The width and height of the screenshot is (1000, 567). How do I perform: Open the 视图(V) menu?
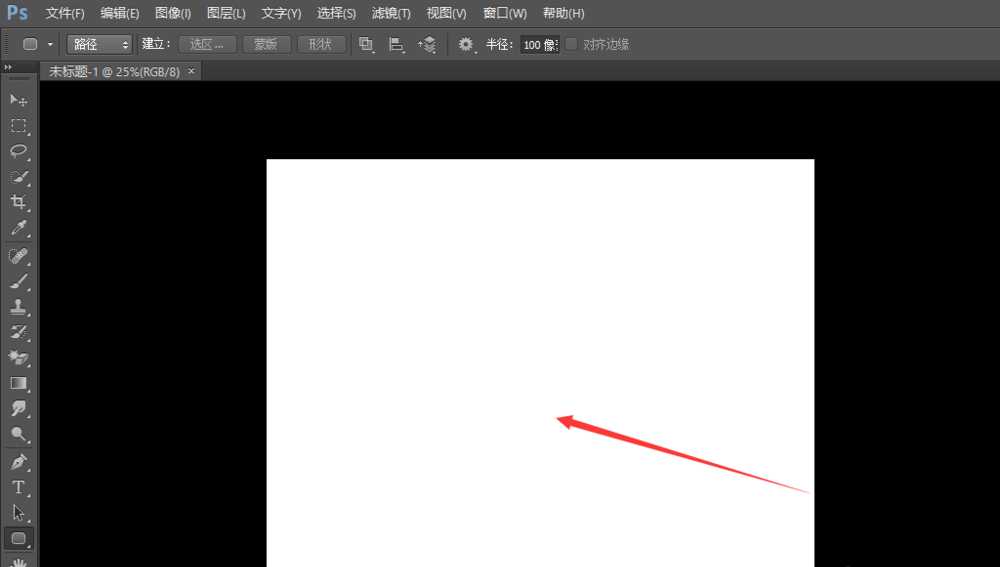(x=446, y=13)
